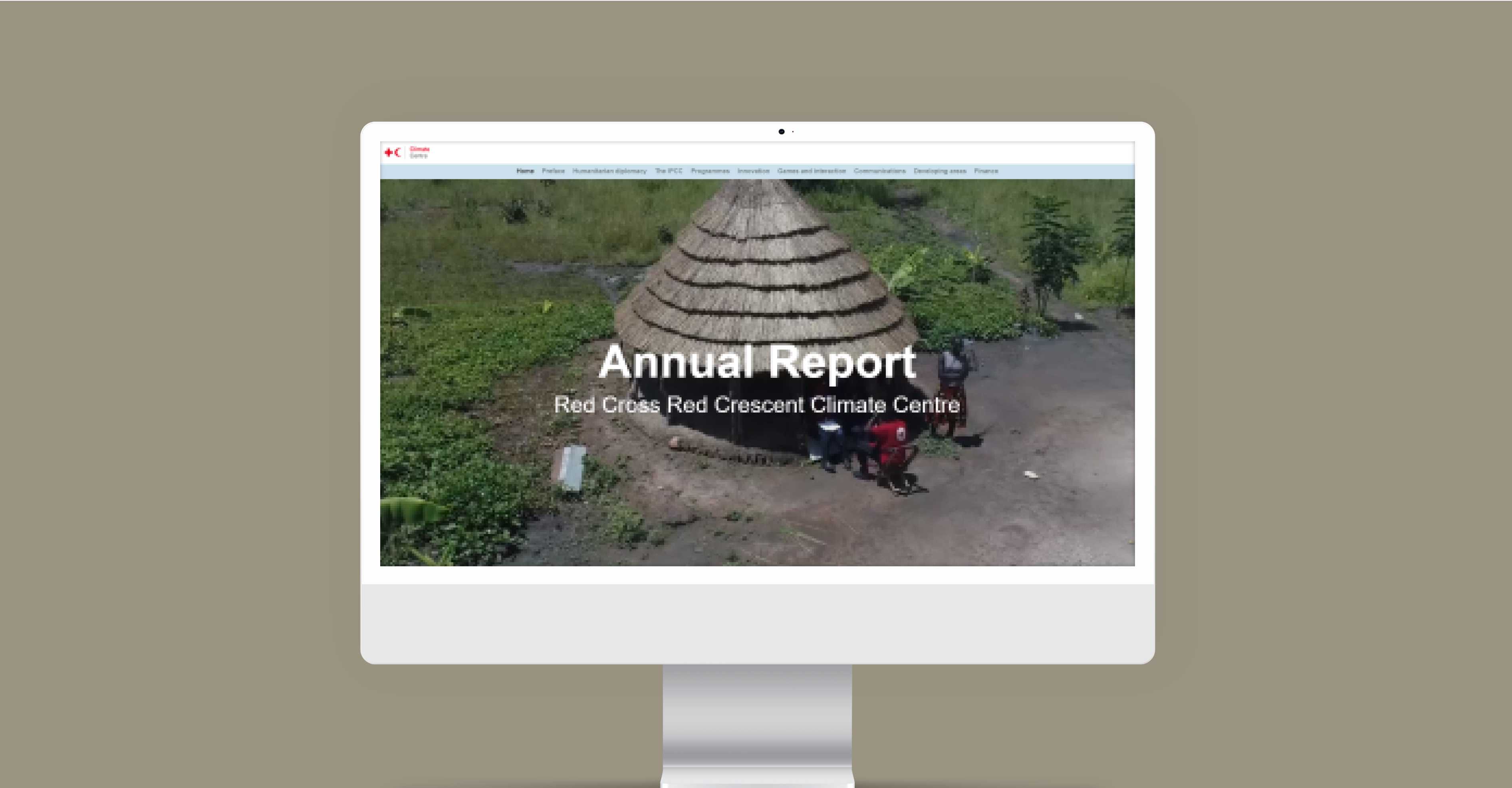
Task: Click the Red Cross Red Crescent Climate Centre subtitle
Action: [x=757, y=405]
